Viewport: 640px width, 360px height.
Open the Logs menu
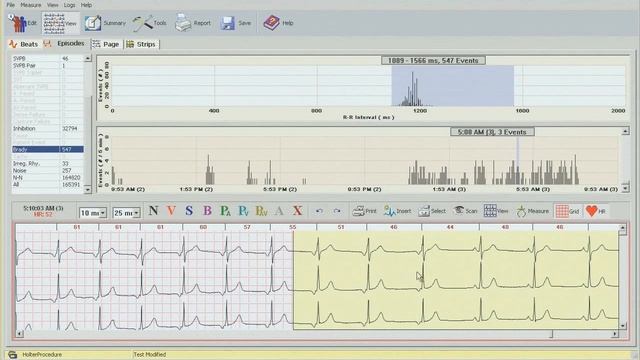69,5
